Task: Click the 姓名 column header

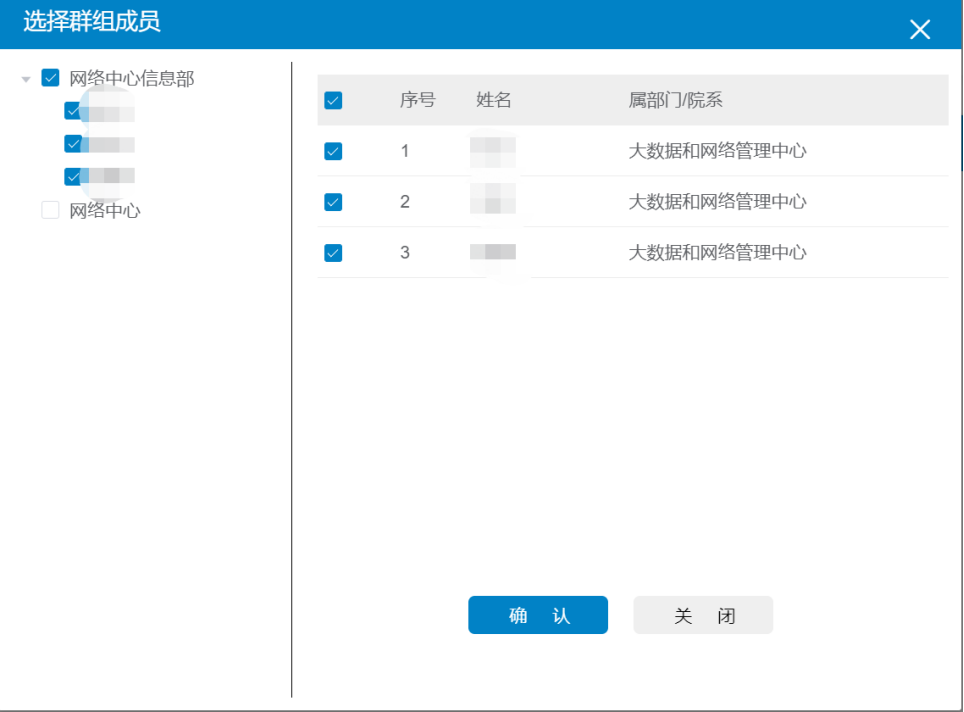Action: (494, 100)
